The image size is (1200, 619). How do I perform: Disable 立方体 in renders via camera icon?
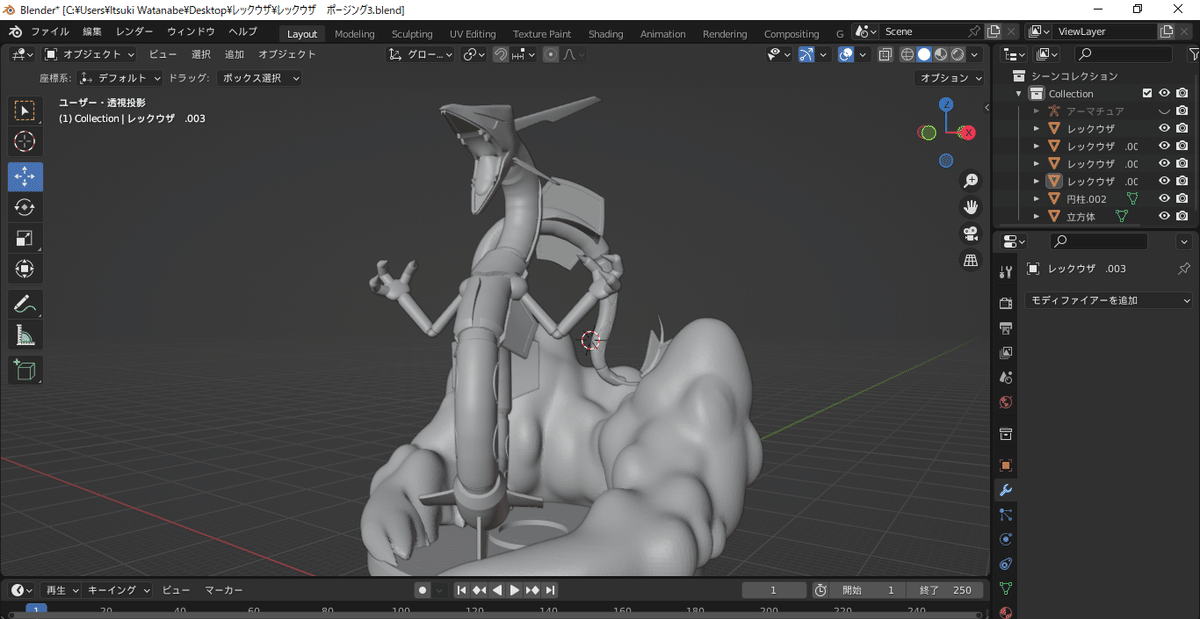tap(1182, 216)
